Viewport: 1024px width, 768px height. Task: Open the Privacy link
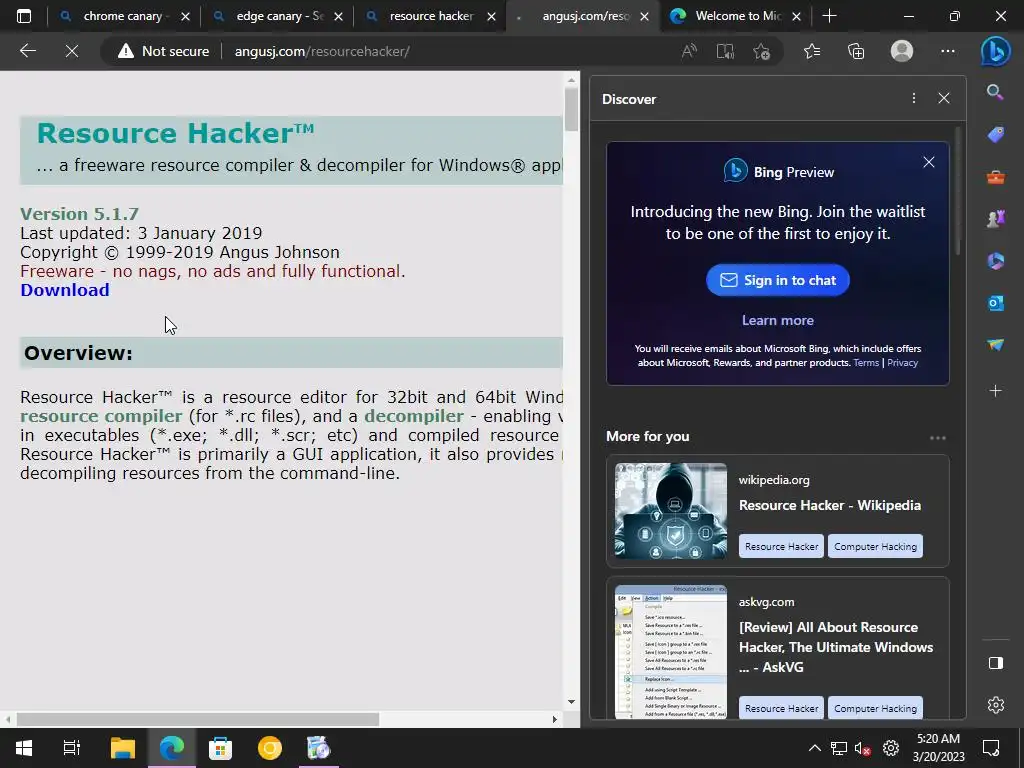902,363
